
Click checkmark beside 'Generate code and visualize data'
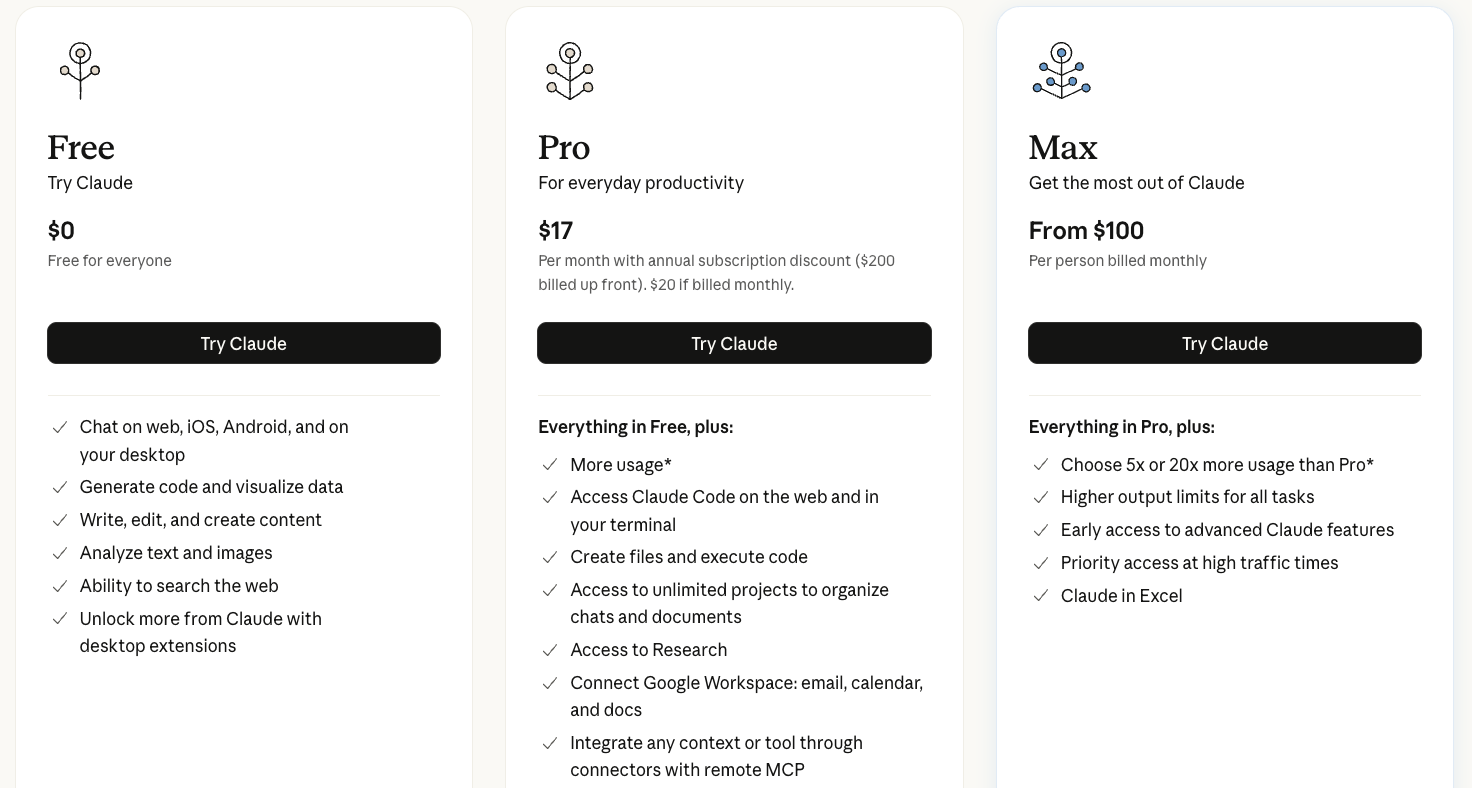[60, 487]
